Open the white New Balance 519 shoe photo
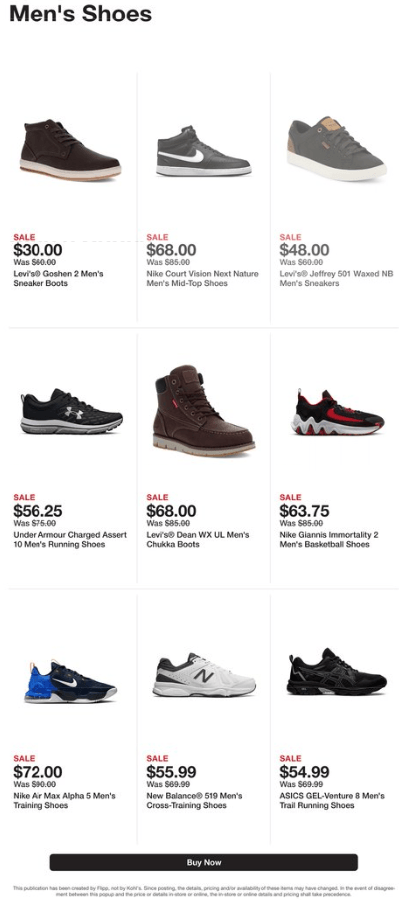 [204, 675]
